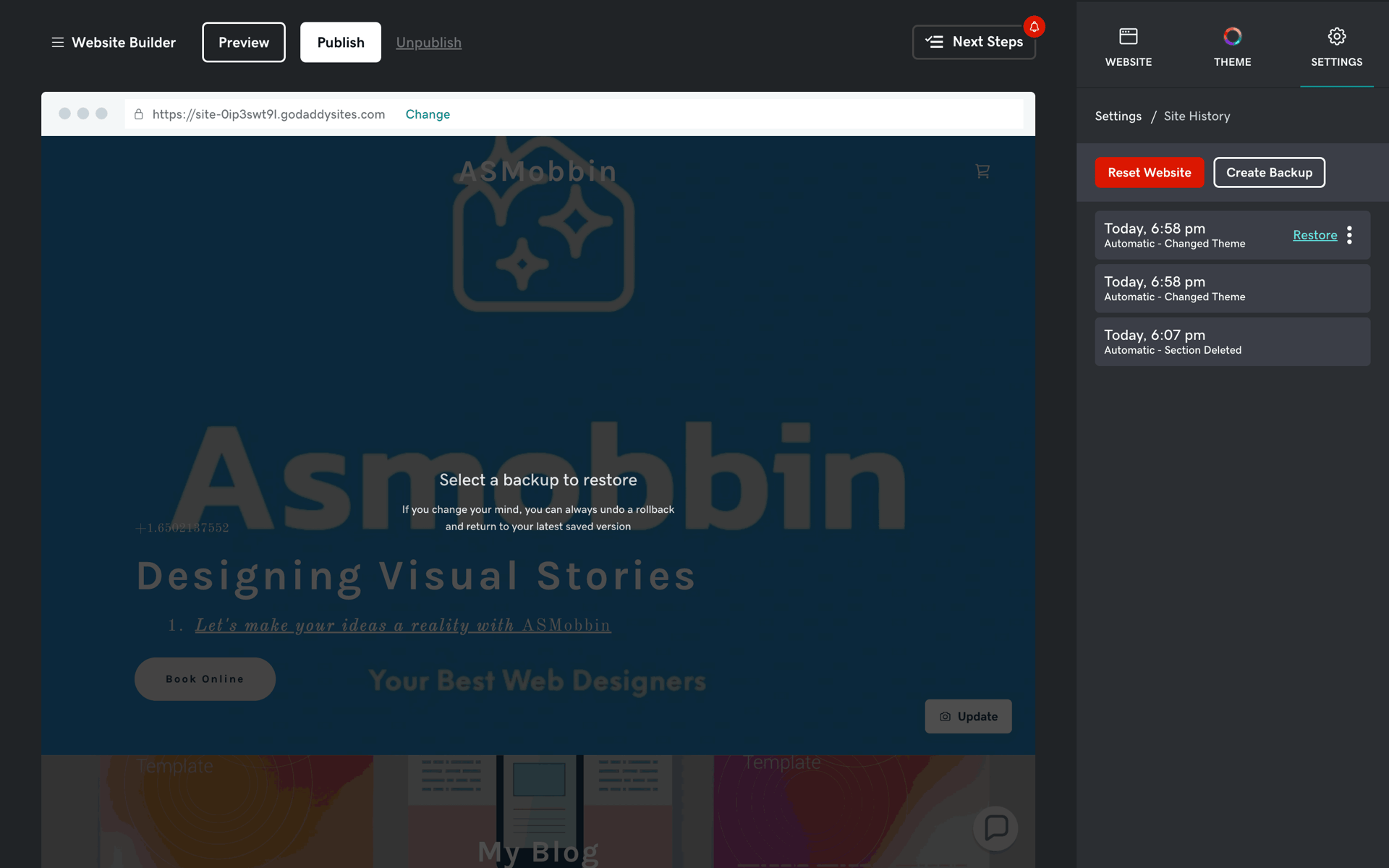The image size is (1389, 868).
Task: Open the Website Builder hamburger menu
Action: pyautogui.click(x=58, y=43)
